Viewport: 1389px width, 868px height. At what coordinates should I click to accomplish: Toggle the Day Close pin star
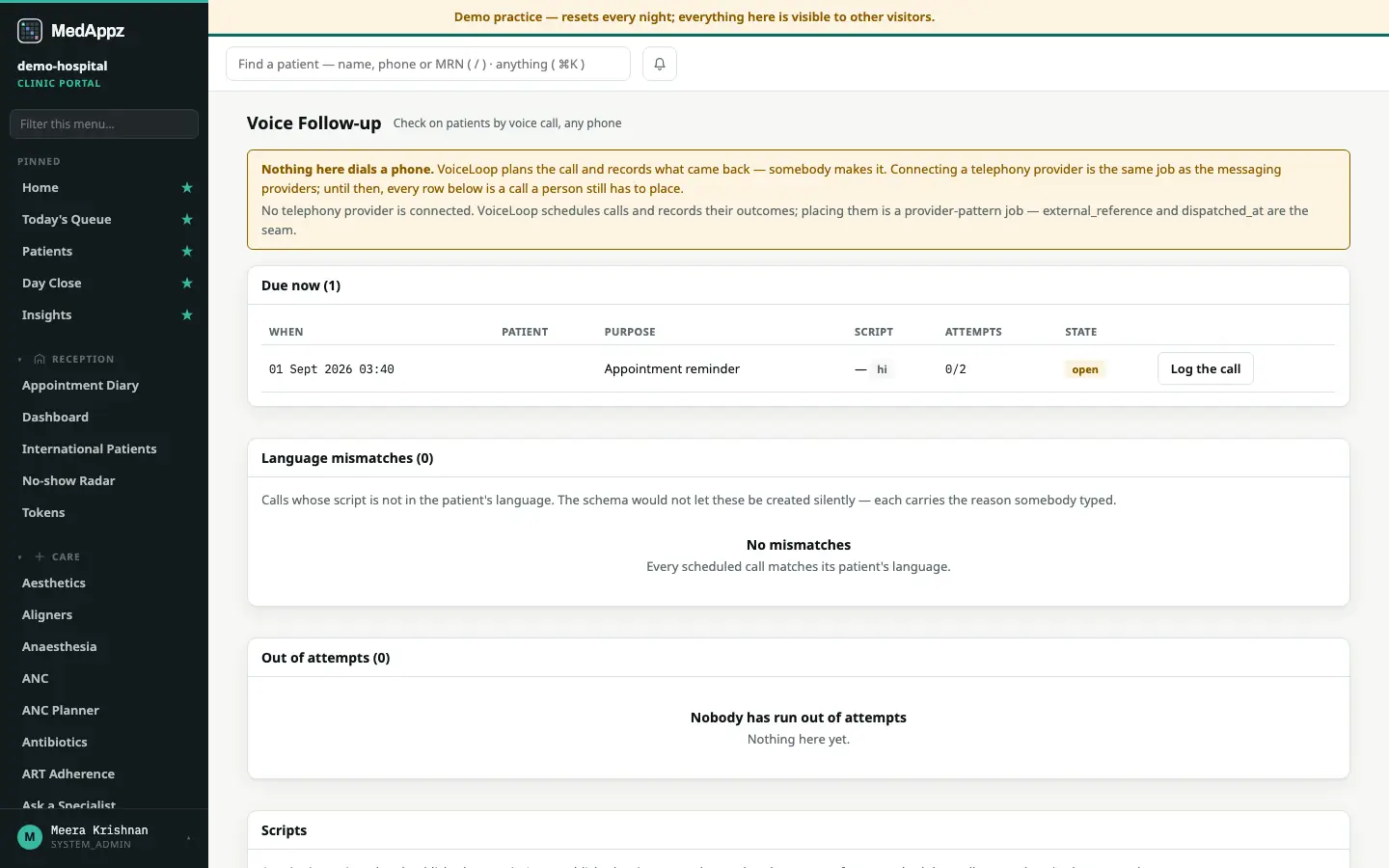point(187,284)
